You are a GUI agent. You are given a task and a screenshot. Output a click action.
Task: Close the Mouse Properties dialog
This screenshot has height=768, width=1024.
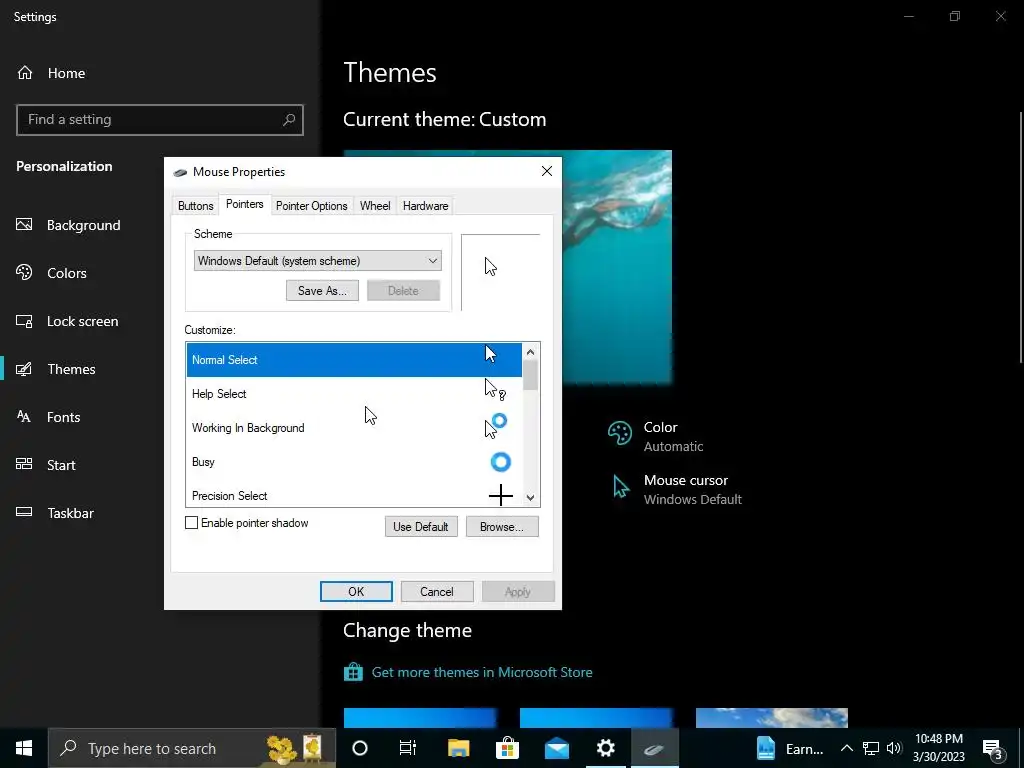(x=547, y=171)
